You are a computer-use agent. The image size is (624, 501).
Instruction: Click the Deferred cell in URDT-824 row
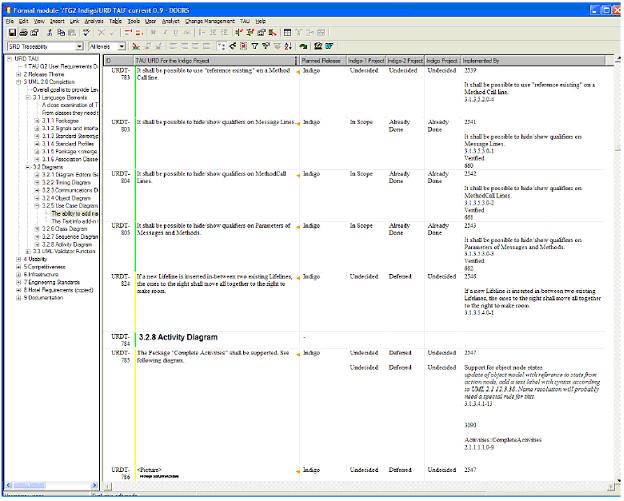click(400, 277)
